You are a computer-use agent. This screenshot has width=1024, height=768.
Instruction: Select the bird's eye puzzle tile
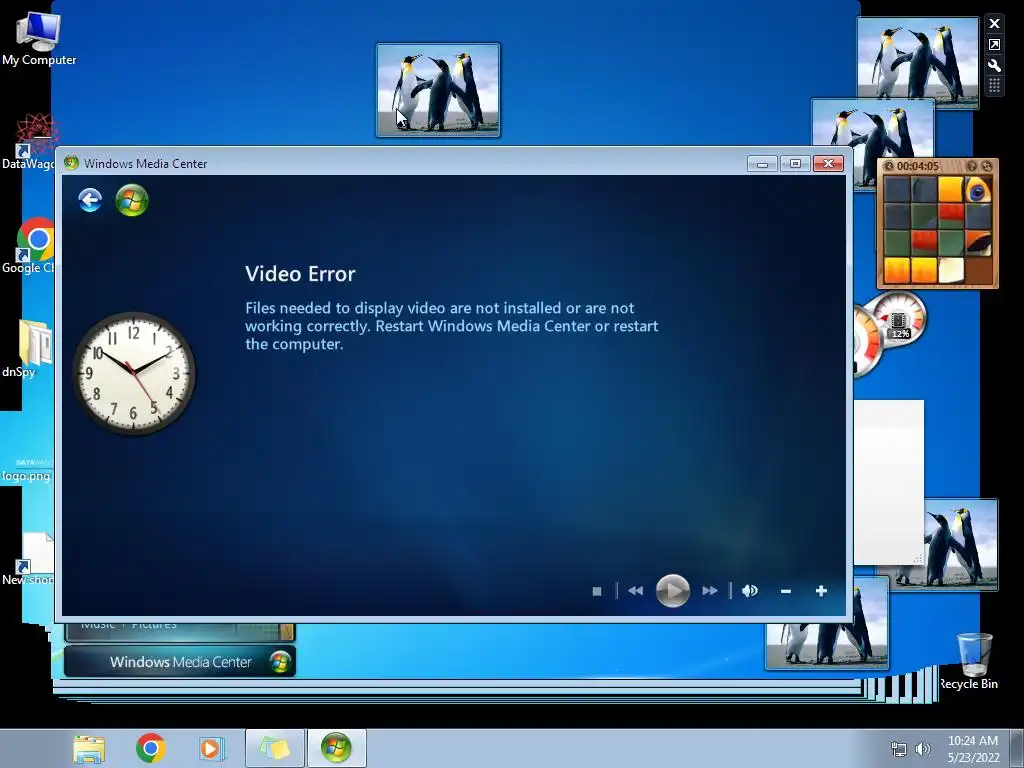click(978, 190)
